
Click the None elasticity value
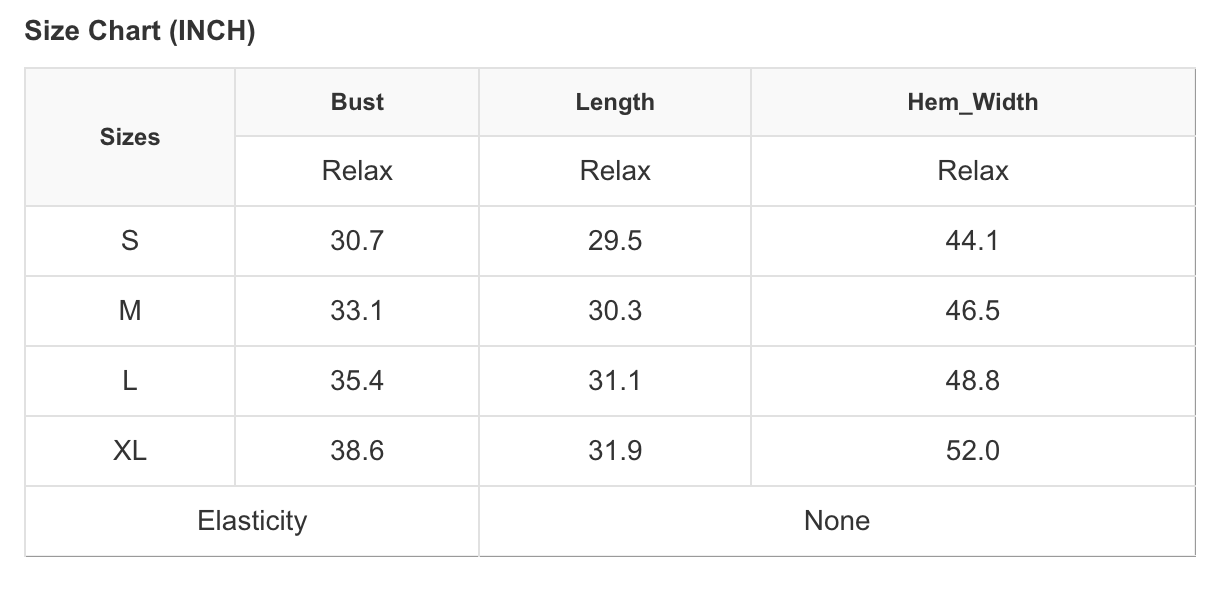pos(837,521)
